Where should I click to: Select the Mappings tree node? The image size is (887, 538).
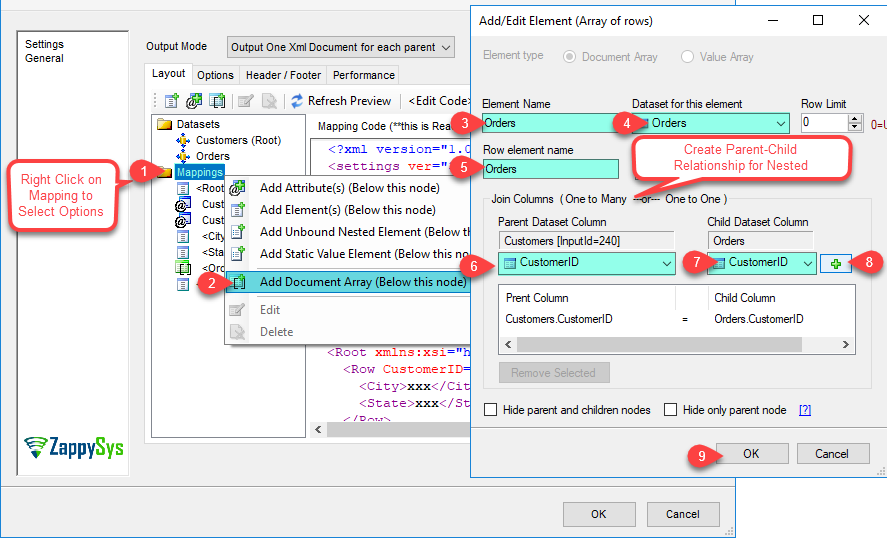199,172
